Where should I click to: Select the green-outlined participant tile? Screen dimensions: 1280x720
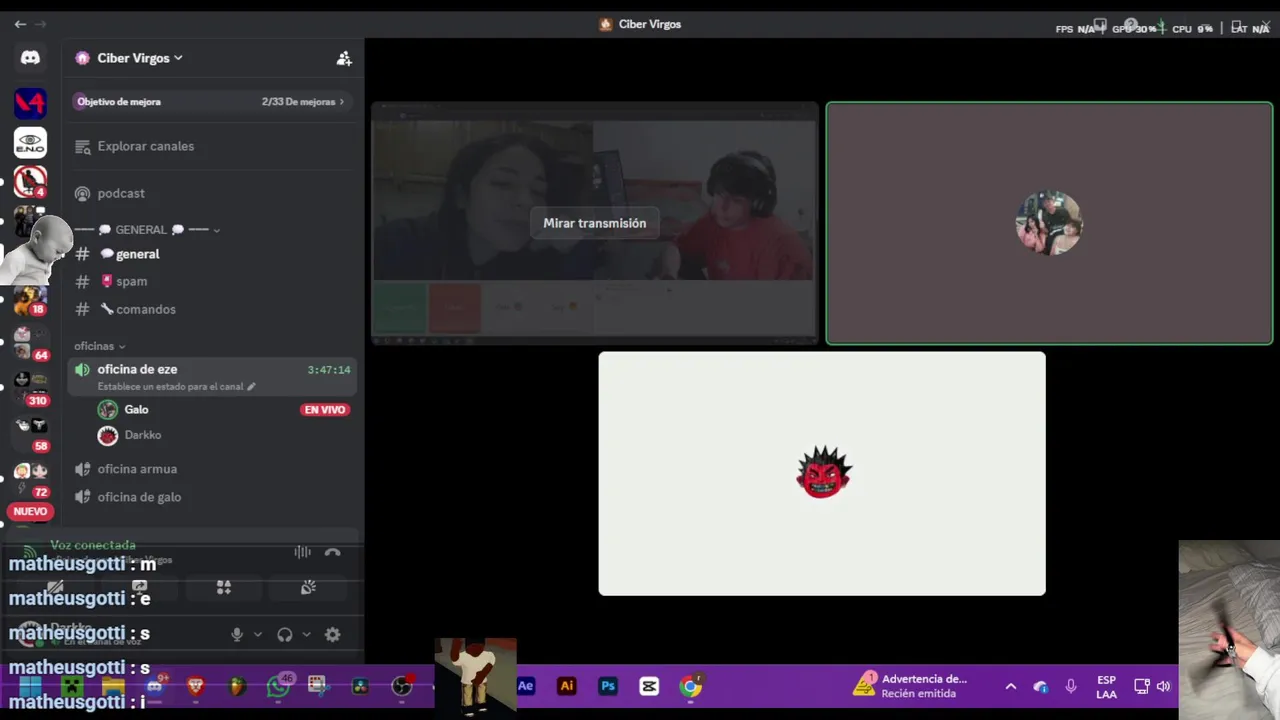[1049, 223]
